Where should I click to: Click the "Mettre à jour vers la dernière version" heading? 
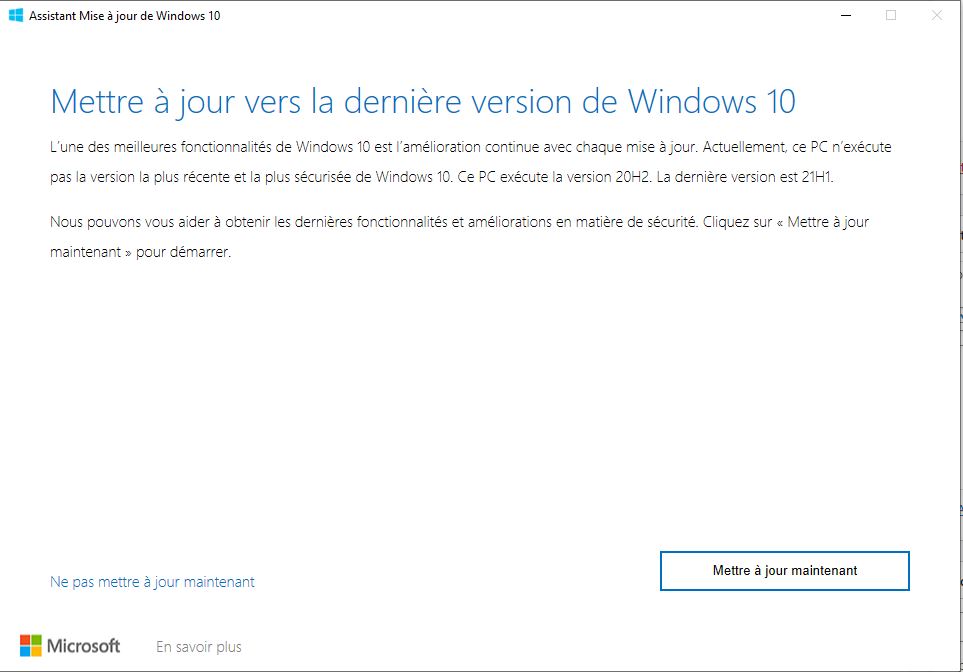pyautogui.click(x=422, y=102)
